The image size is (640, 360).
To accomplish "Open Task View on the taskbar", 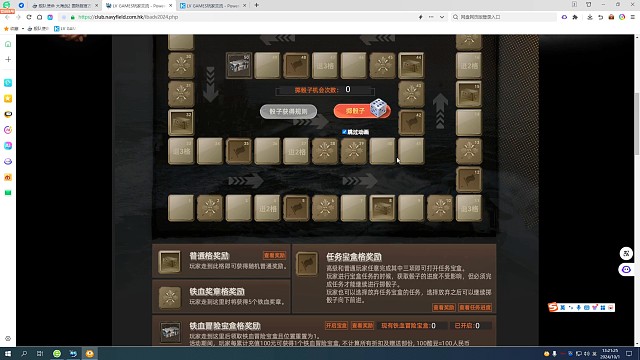I will coord(40,353).
